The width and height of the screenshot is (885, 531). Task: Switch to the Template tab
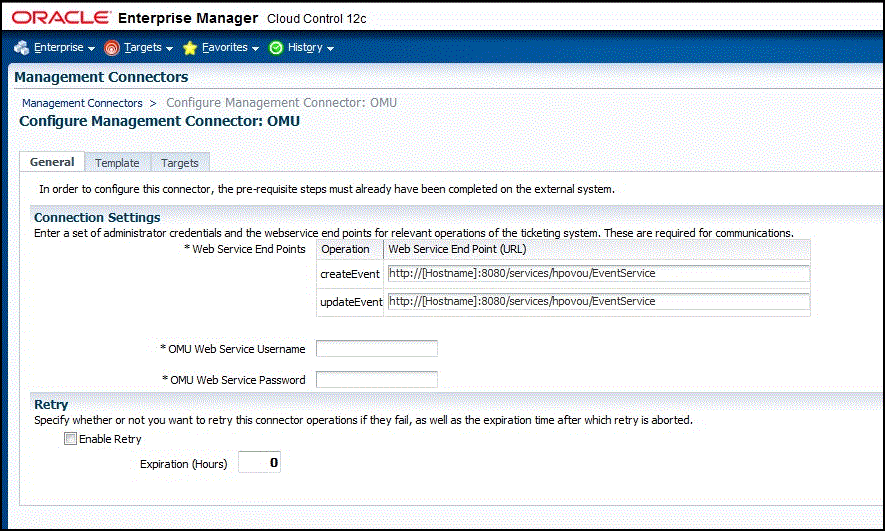(117, 163)
